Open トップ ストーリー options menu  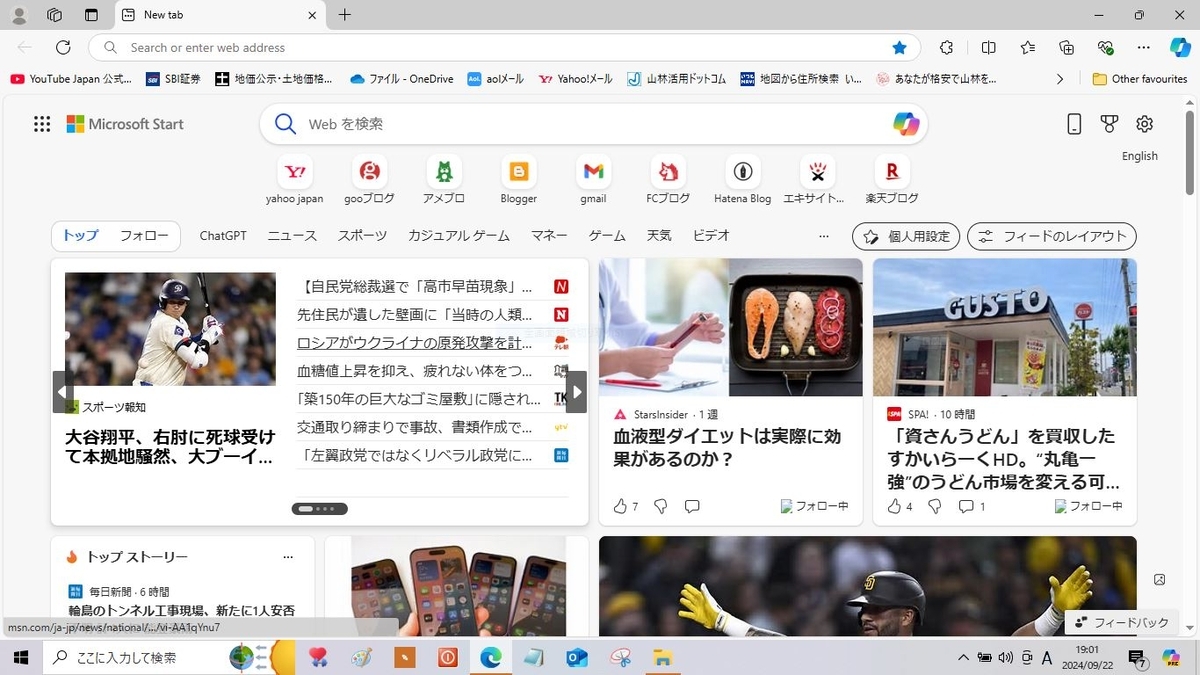(x=288, y=557)
